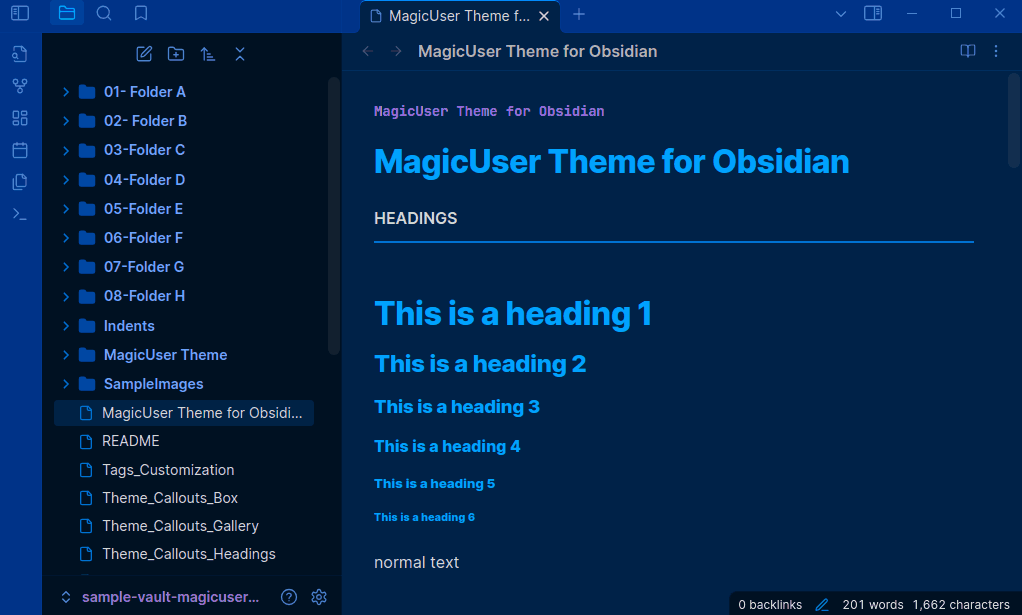The image size is (1022, 615).
Task: Navigate forward arrow
Action: (396, 51)
